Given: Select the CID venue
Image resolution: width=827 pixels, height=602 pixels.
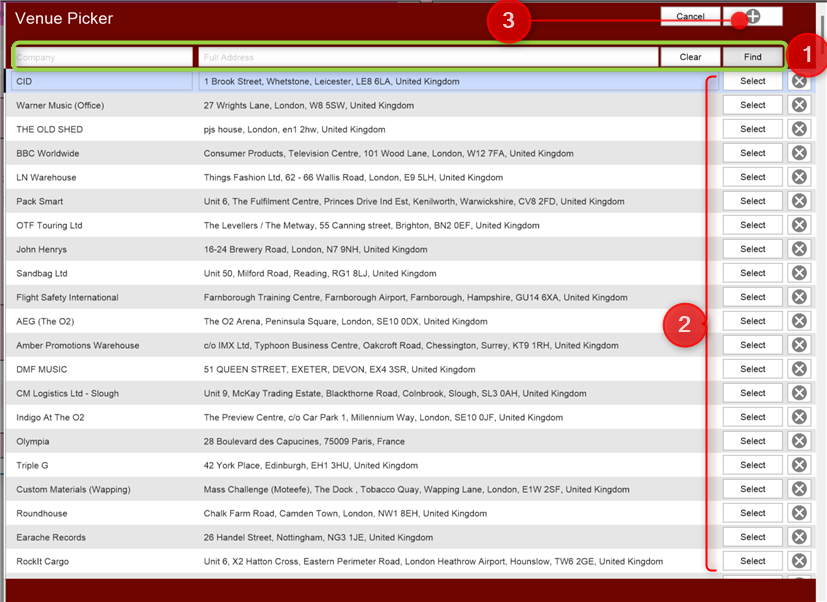Looking at the screenshot, I should (x=753, y=81).
